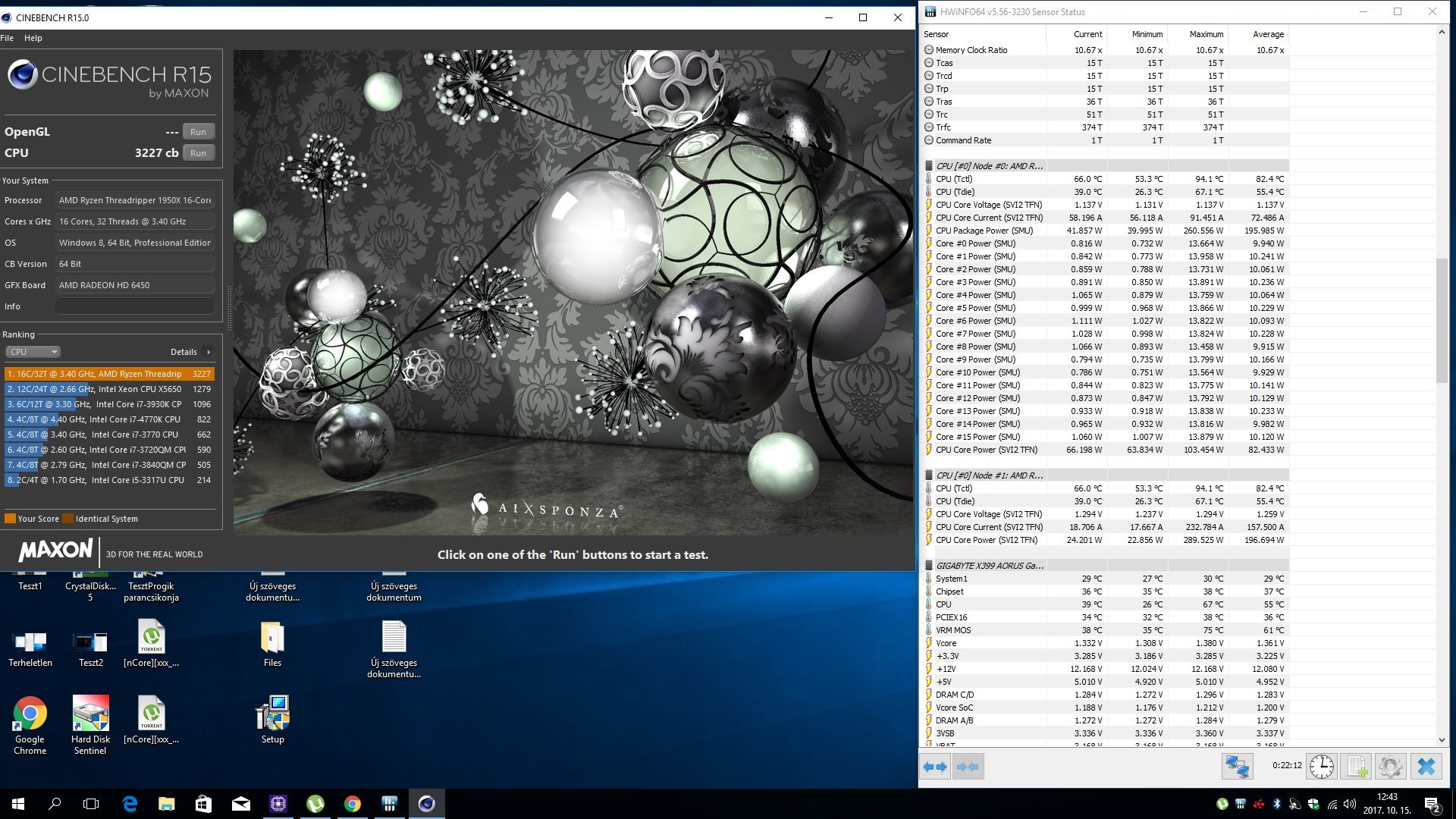Click HWiNFO collapse columns arrows button
Image resolution: width=1456 pixels, height=819 pixels.
[968, 767]
